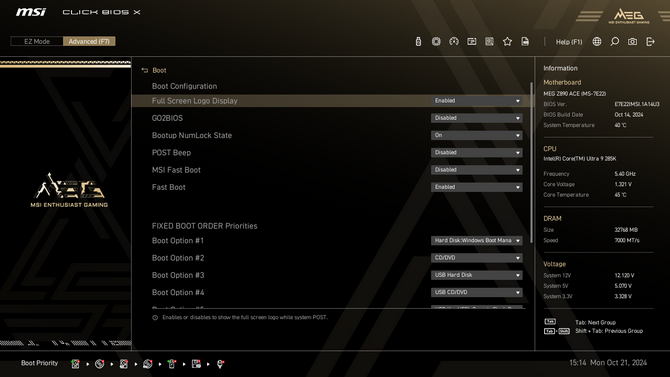Open GO2BIOS dropdown set to Disabled

(476, 118)
